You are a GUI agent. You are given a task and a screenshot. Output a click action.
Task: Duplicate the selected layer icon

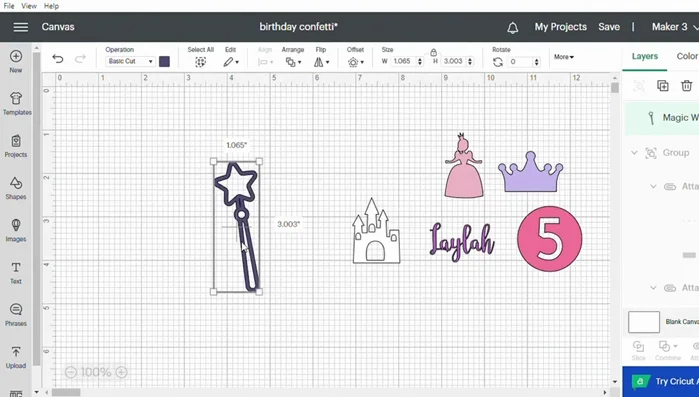[662, 86]
